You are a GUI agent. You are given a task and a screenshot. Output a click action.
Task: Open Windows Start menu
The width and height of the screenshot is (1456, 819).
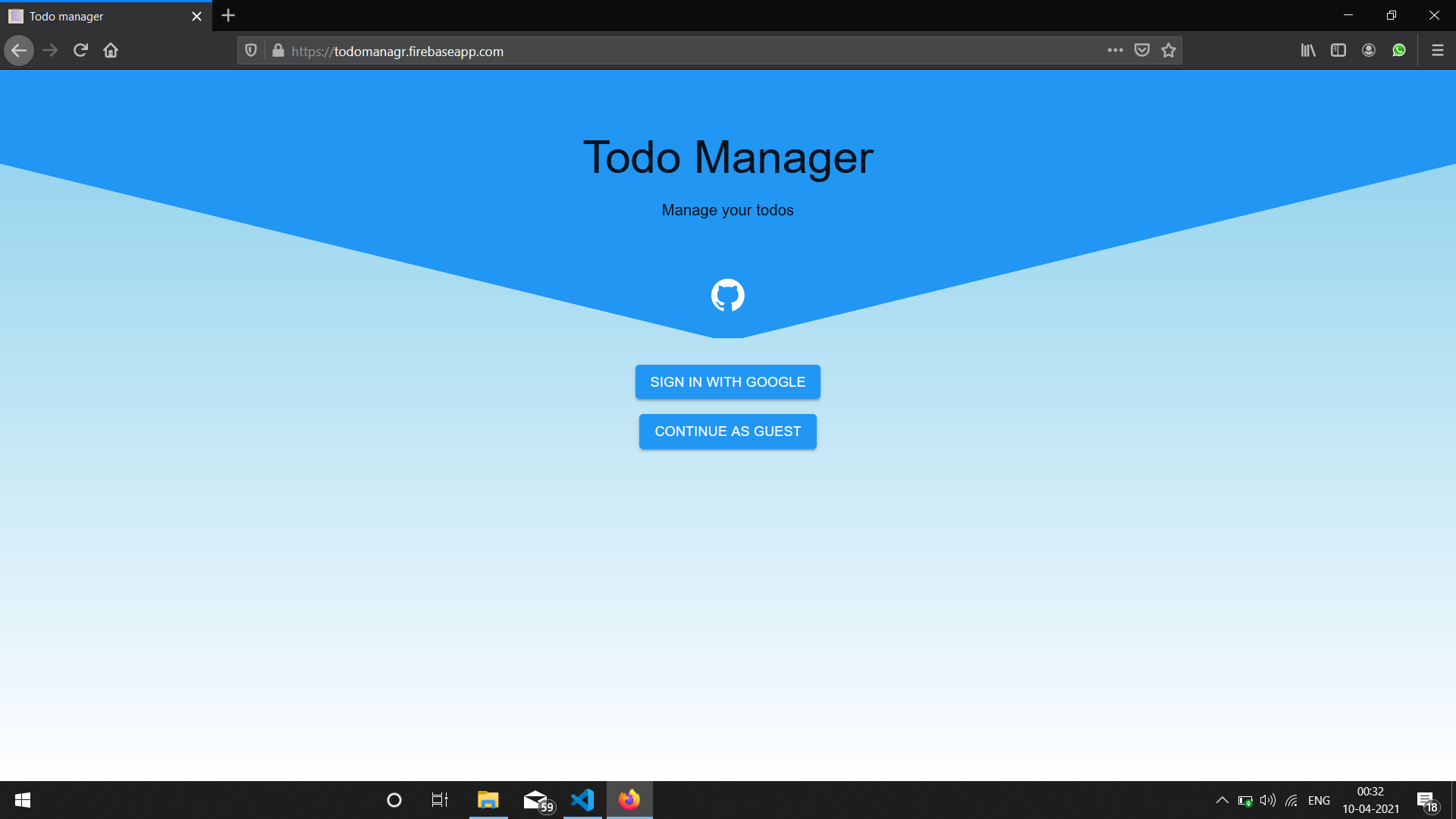(22, 800)
